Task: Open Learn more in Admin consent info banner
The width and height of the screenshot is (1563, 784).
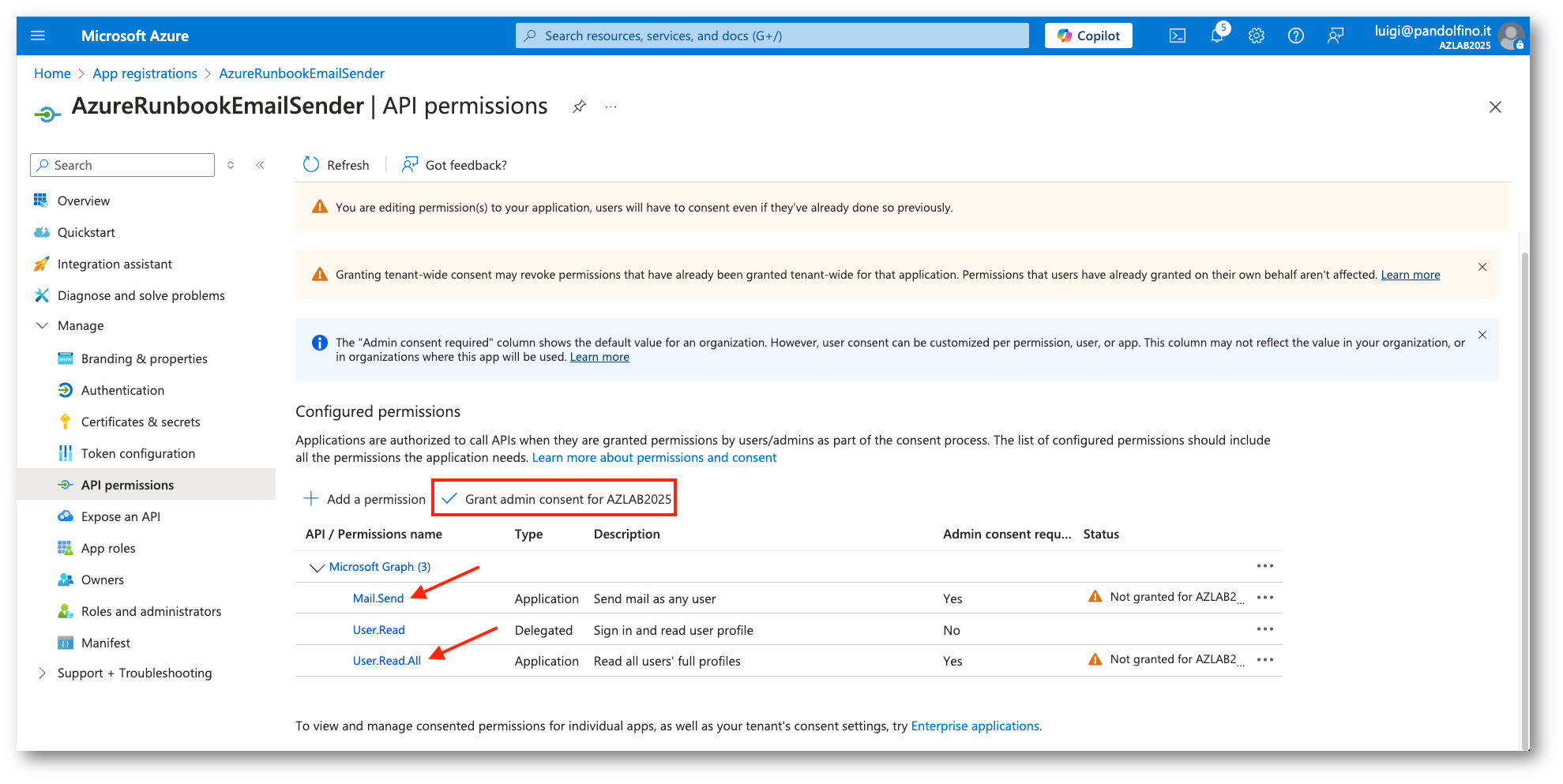Action: [x=599, y=357]
